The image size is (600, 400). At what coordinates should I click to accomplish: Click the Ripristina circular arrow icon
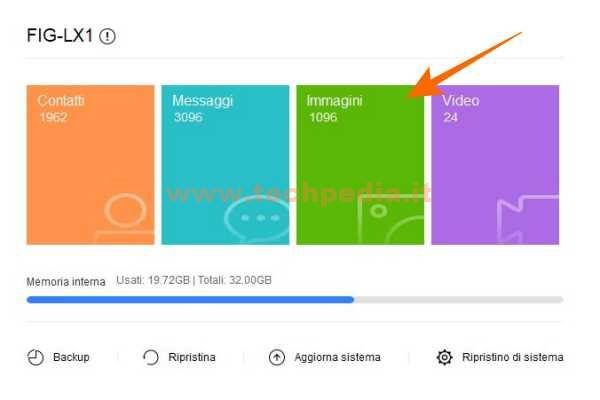coord(151,358)
